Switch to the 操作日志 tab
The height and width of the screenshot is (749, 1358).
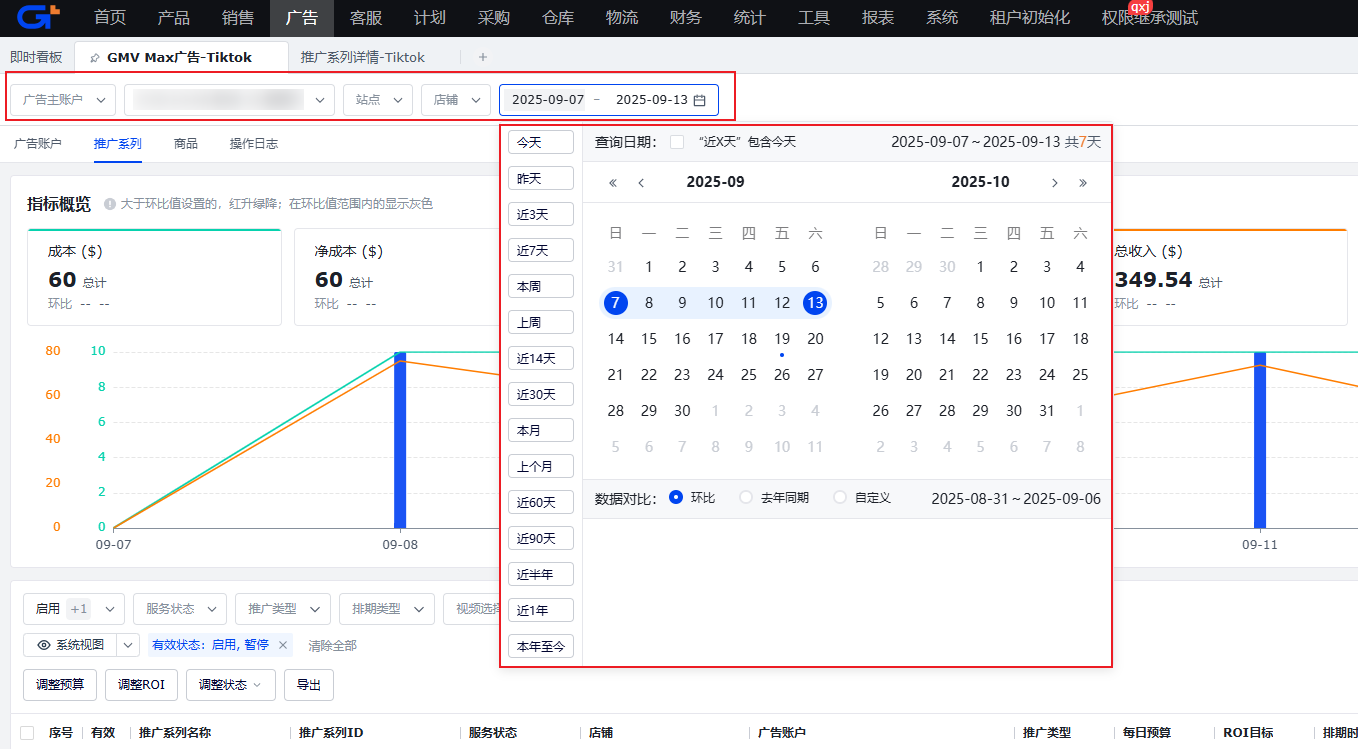pyautogui.click(x=253, y=144)
